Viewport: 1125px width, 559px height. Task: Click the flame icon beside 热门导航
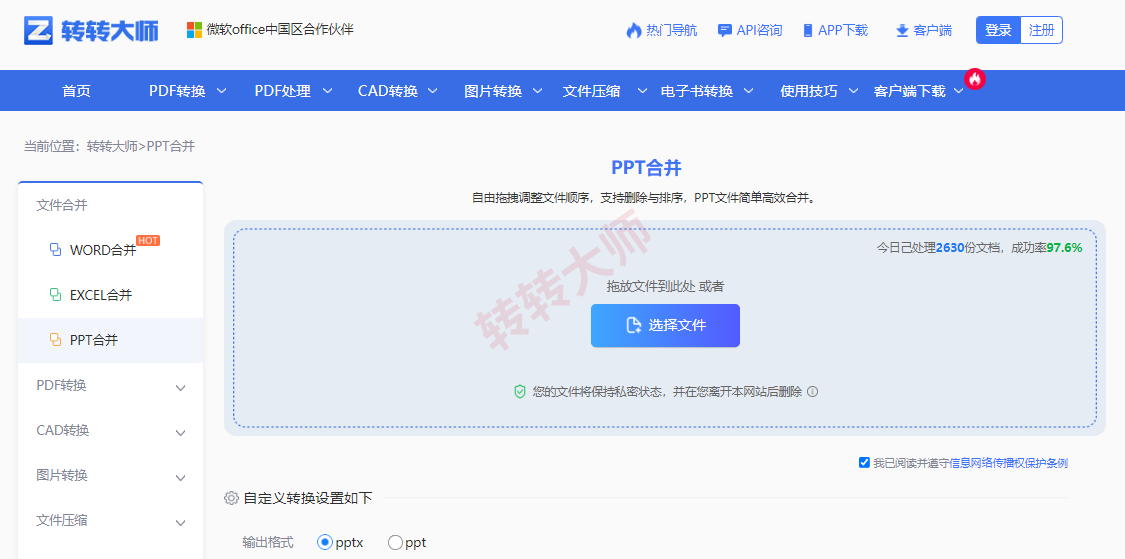pos(634,30)
